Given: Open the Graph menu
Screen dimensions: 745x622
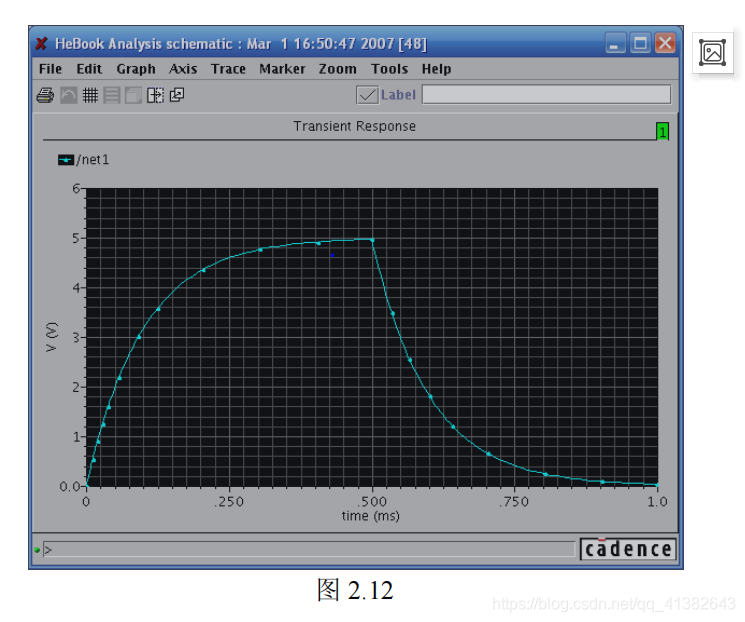Looking at the screenshot, I should point(136,69).
